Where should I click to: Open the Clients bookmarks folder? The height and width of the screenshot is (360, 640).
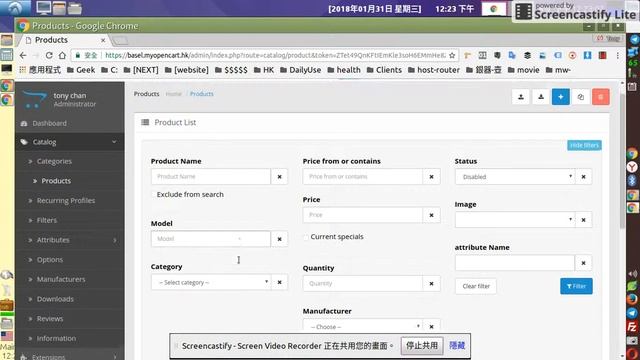pos(384,70)
